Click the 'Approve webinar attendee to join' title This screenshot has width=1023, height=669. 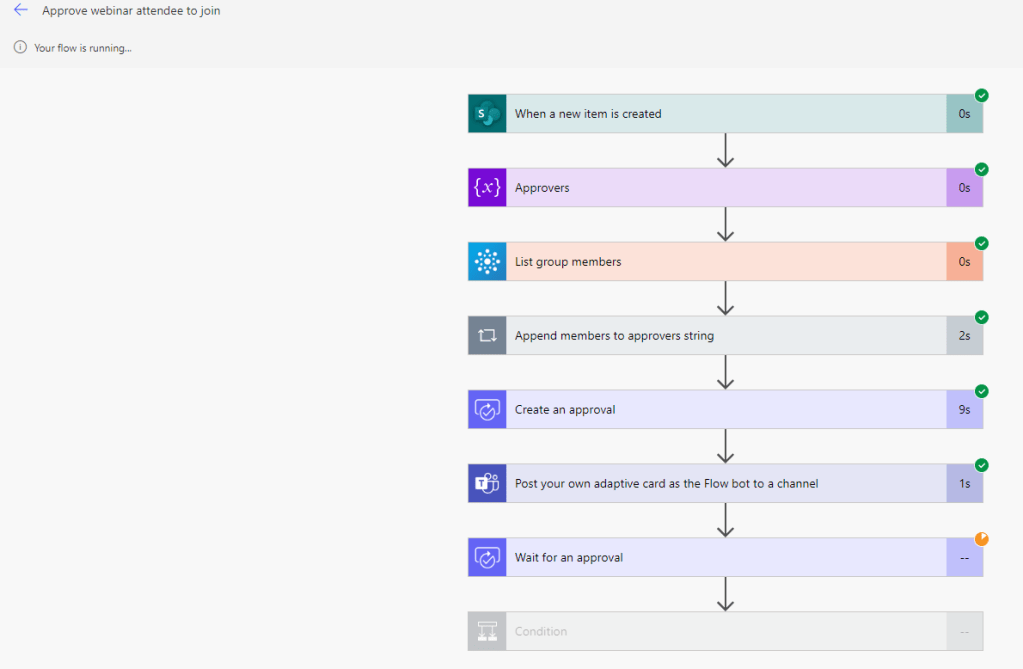(x=131, y=11)
